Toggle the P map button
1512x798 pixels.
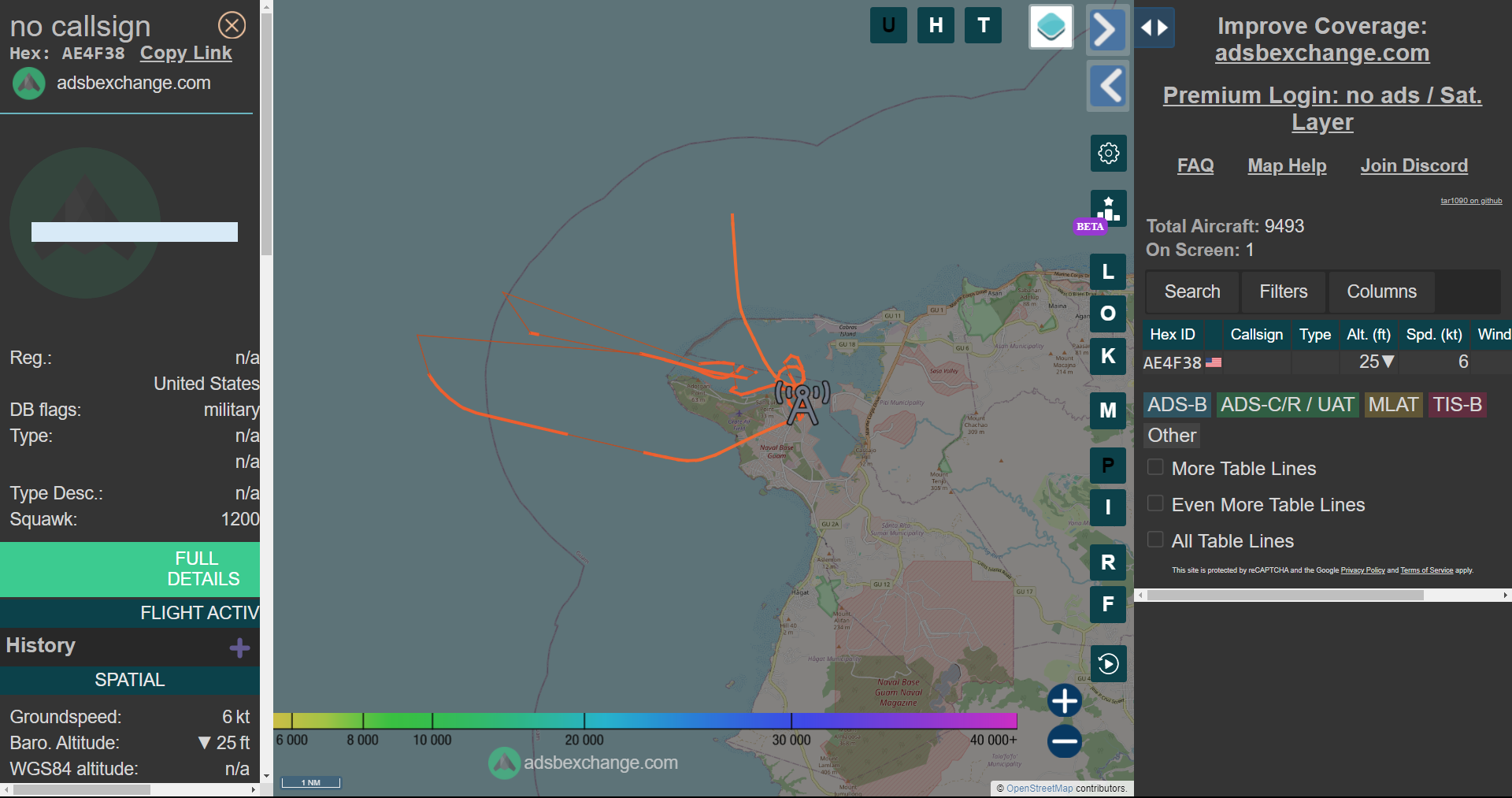(1108, 465)
